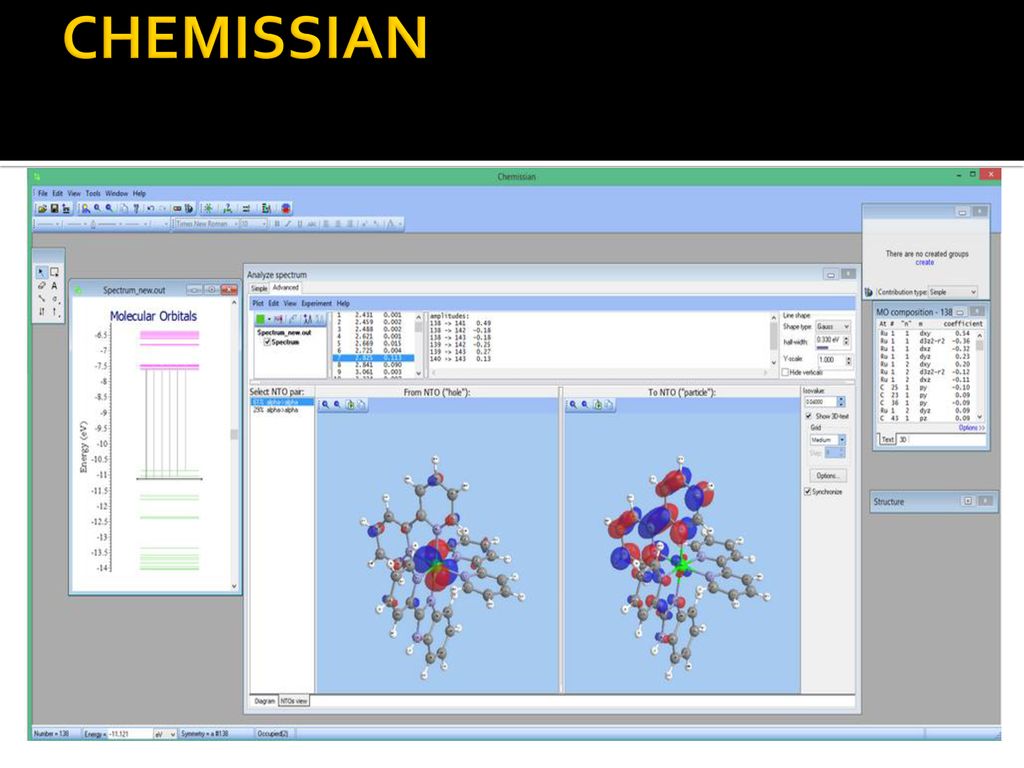1024x768 pixels.
Task: Select the text 'A' tool in toolbox
Action: pyautogui.click(x=55, y=285)
